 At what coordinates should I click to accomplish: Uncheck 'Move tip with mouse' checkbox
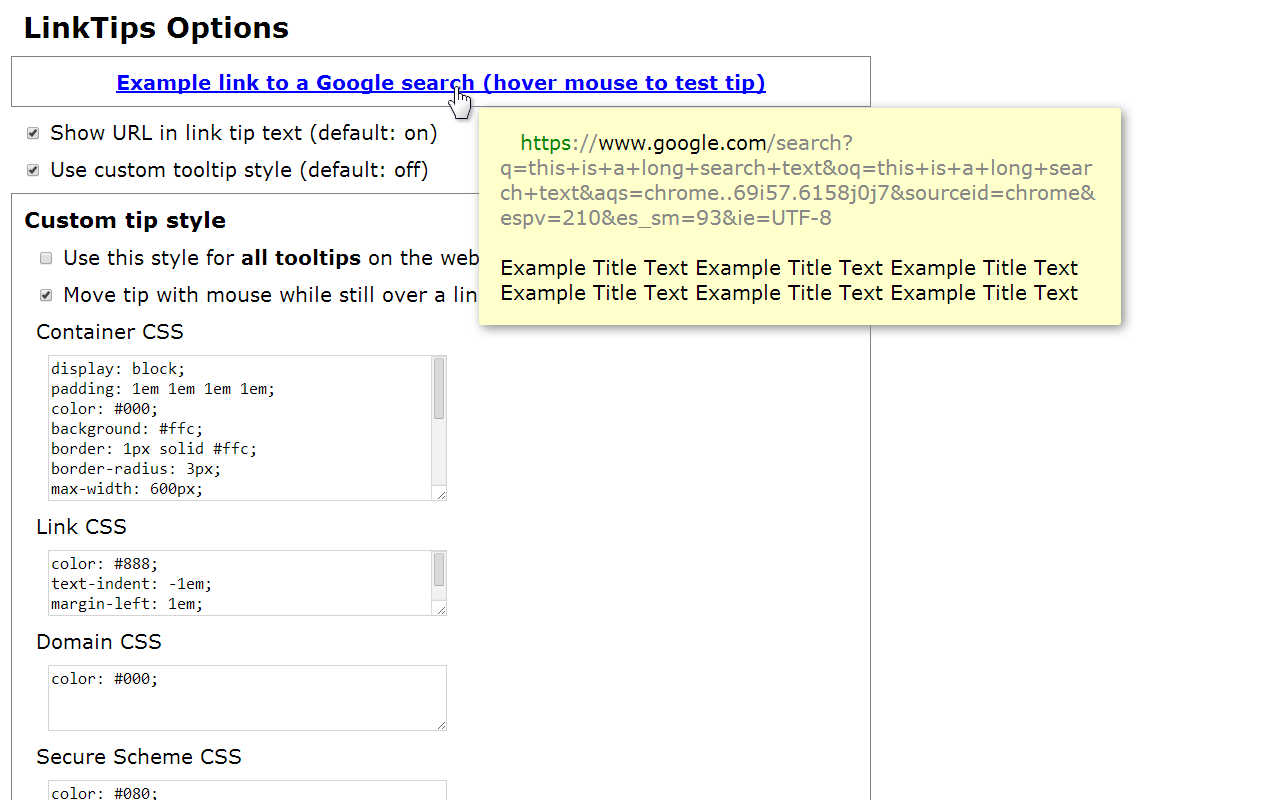click(x=46, y=295)
